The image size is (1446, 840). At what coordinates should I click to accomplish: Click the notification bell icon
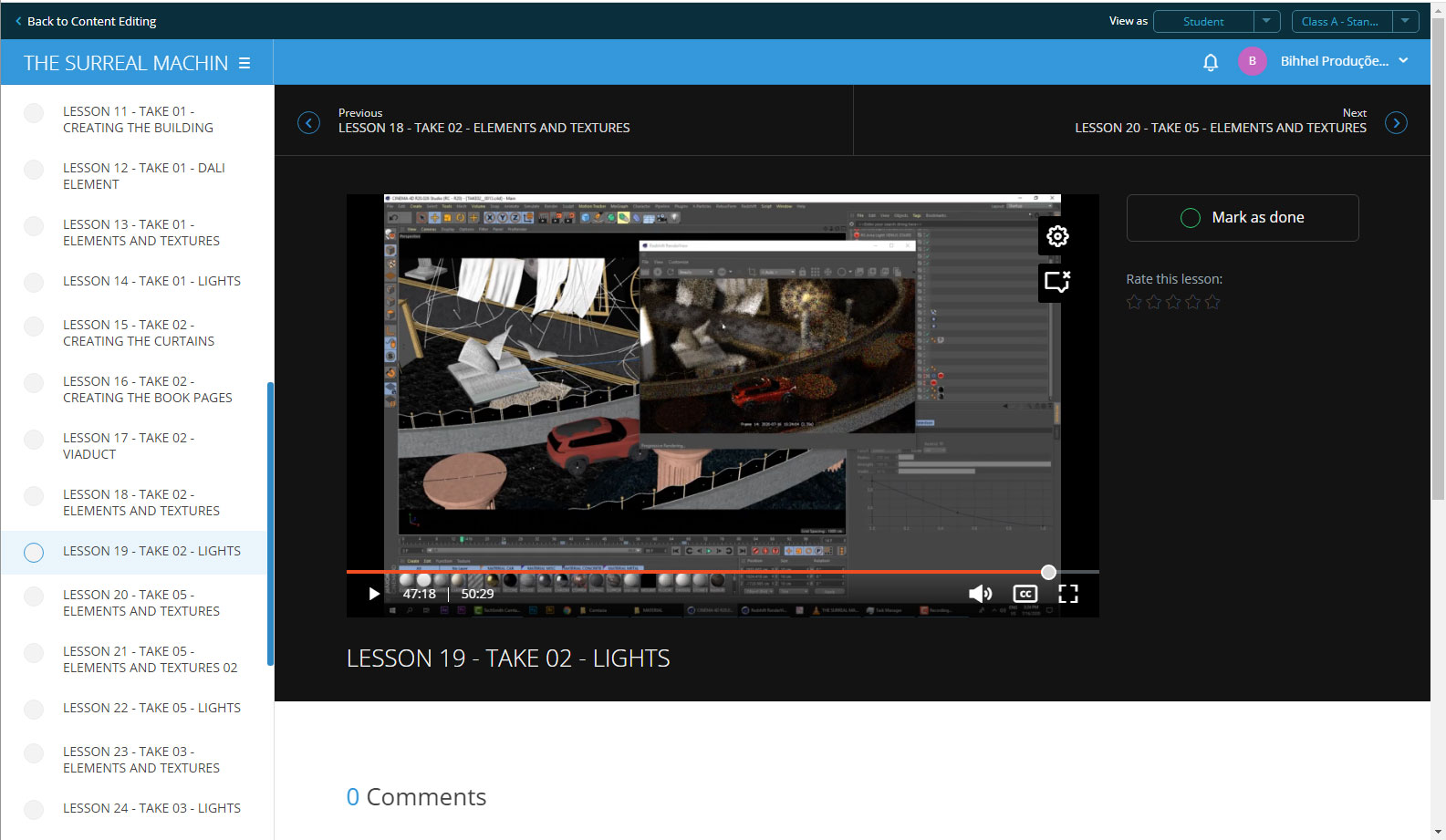coord(1210,62)
